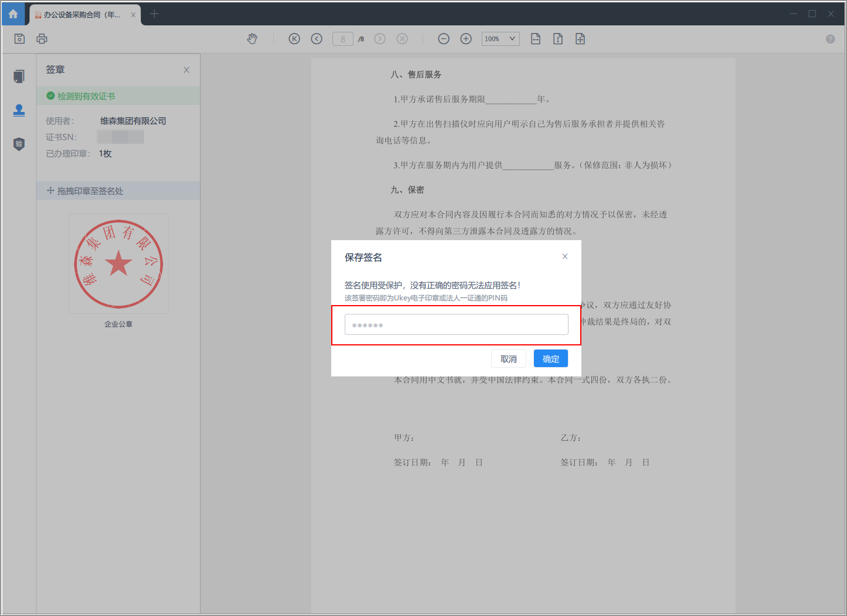Close the 签章 panel
The height and width of the screenshot is (616, 847).
[186, 70]
